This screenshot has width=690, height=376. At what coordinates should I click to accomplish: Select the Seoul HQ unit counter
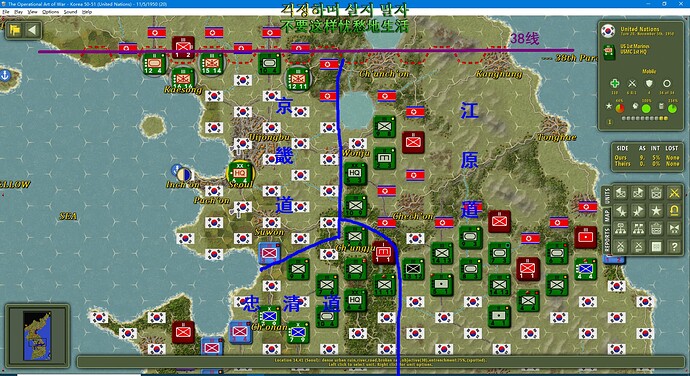click(x=240, y=173)
